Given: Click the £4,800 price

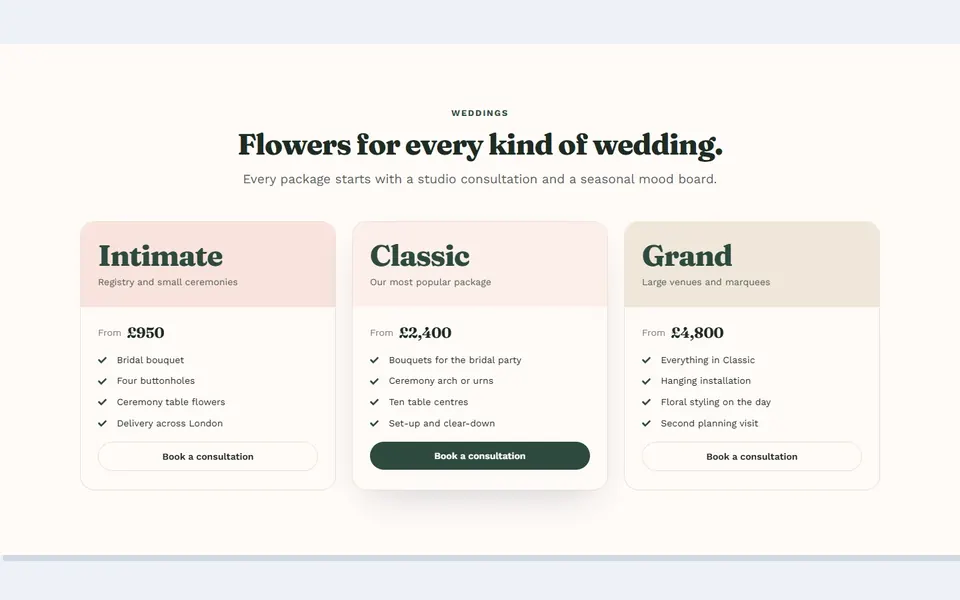Looking at the screenshot, I should pos(697,332).
